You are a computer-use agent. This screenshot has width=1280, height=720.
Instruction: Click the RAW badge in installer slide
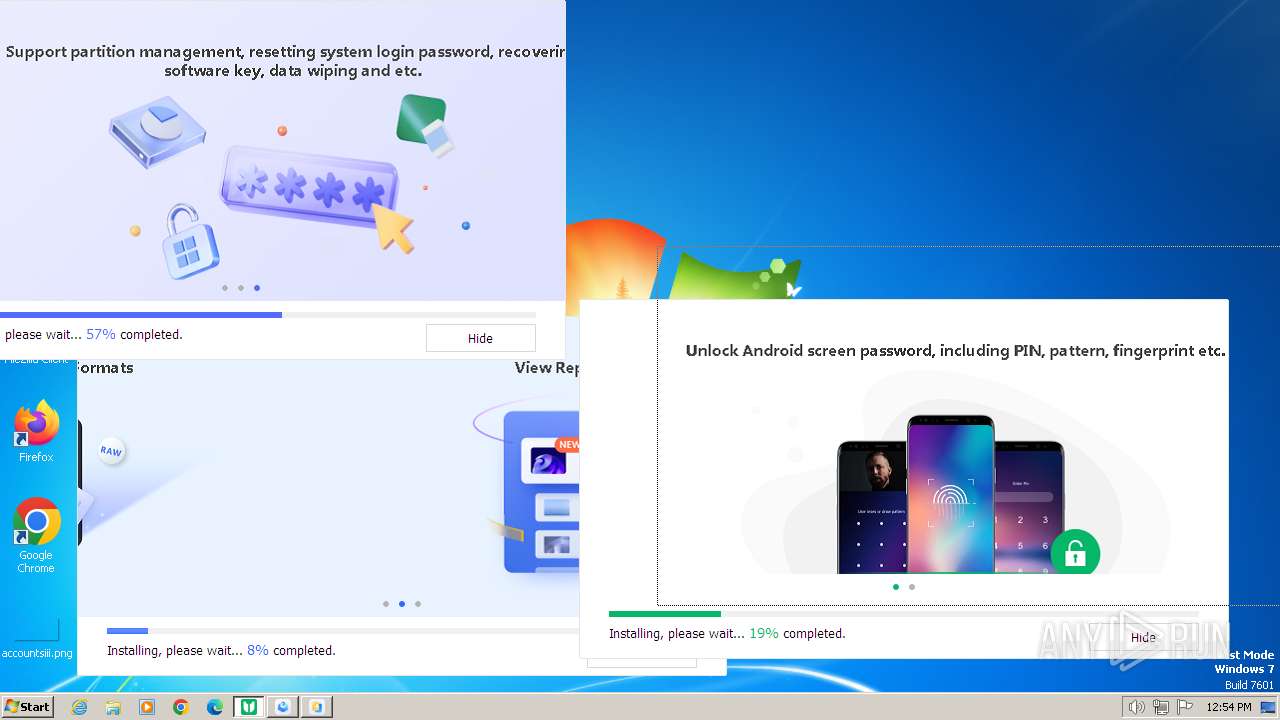click(x=111, y=452)
